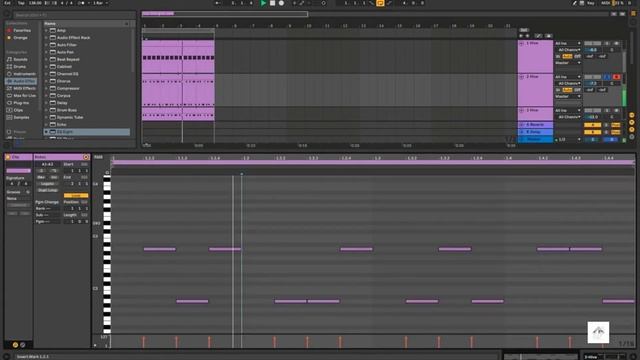This screenshot has width=640, height=360.
Task: Expand the Amp device entry
Action: [46, 31]
